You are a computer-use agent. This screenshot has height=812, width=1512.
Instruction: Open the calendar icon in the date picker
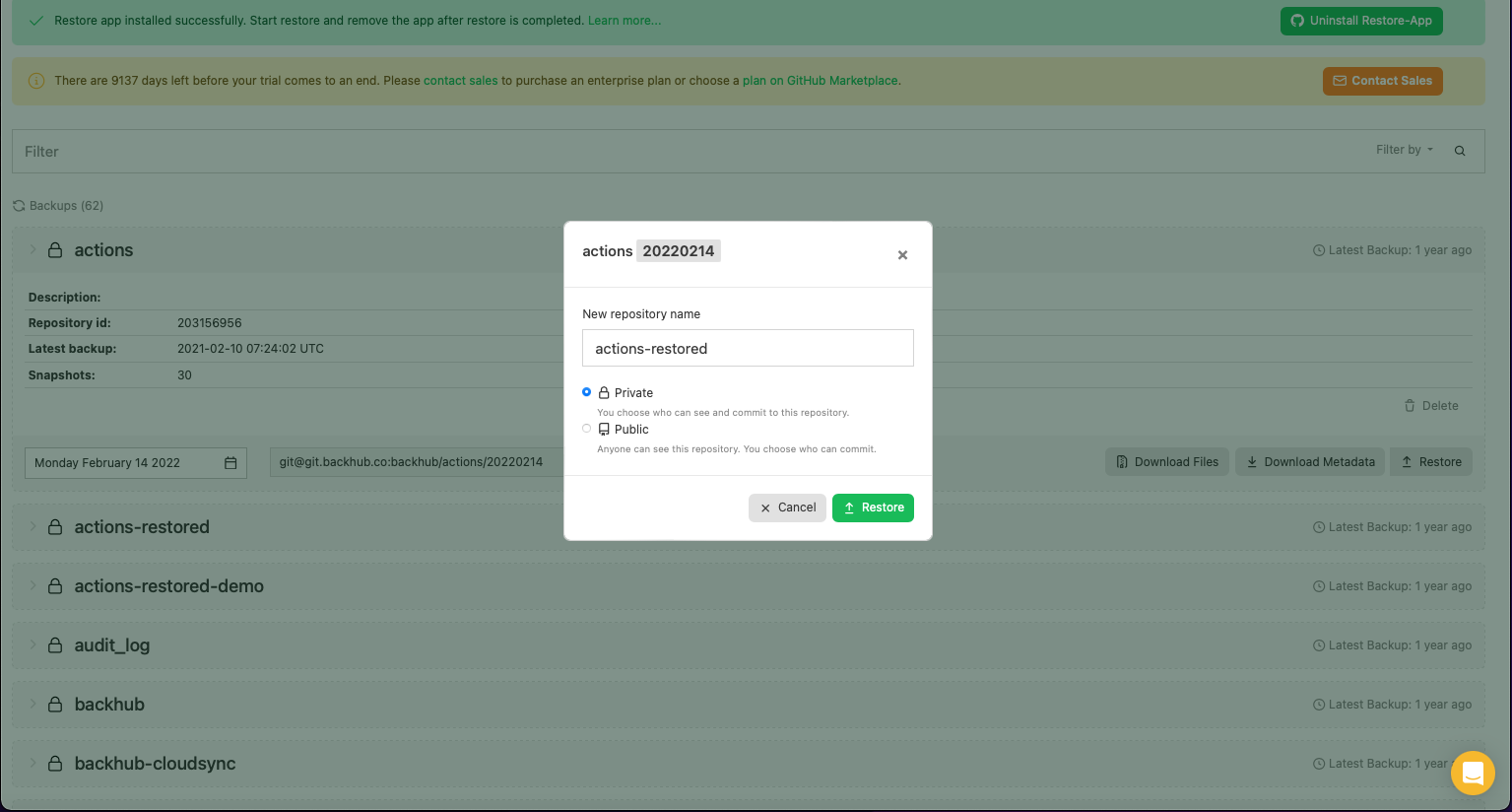(232, 461)
